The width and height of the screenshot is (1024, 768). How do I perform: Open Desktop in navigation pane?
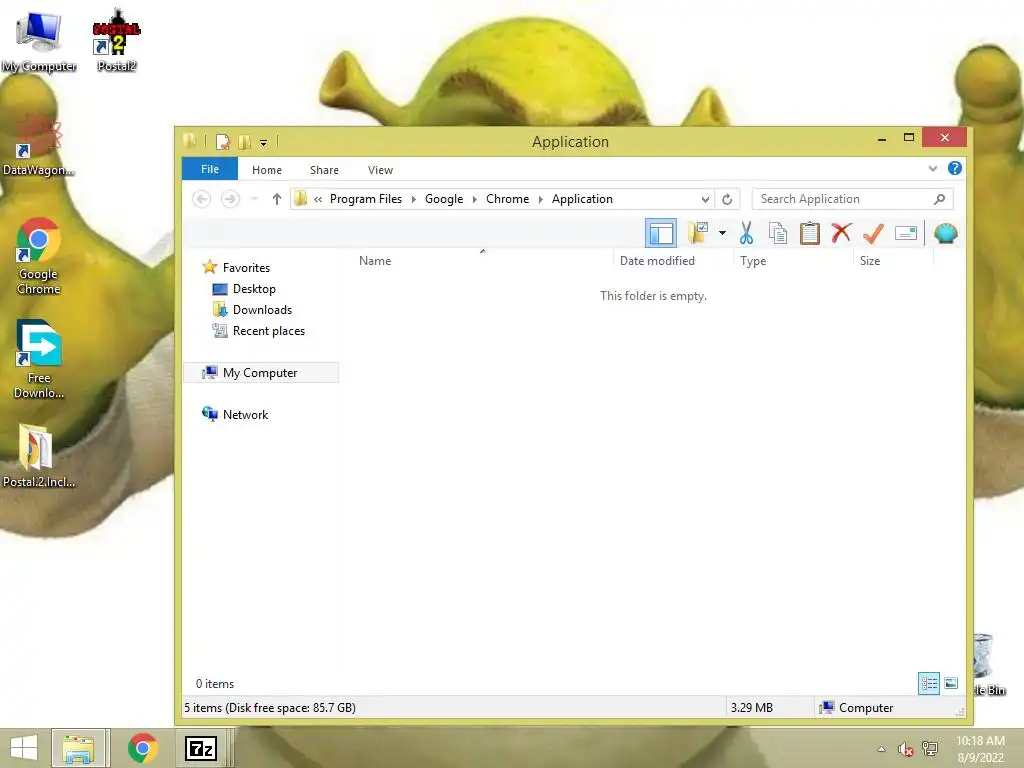254,289
